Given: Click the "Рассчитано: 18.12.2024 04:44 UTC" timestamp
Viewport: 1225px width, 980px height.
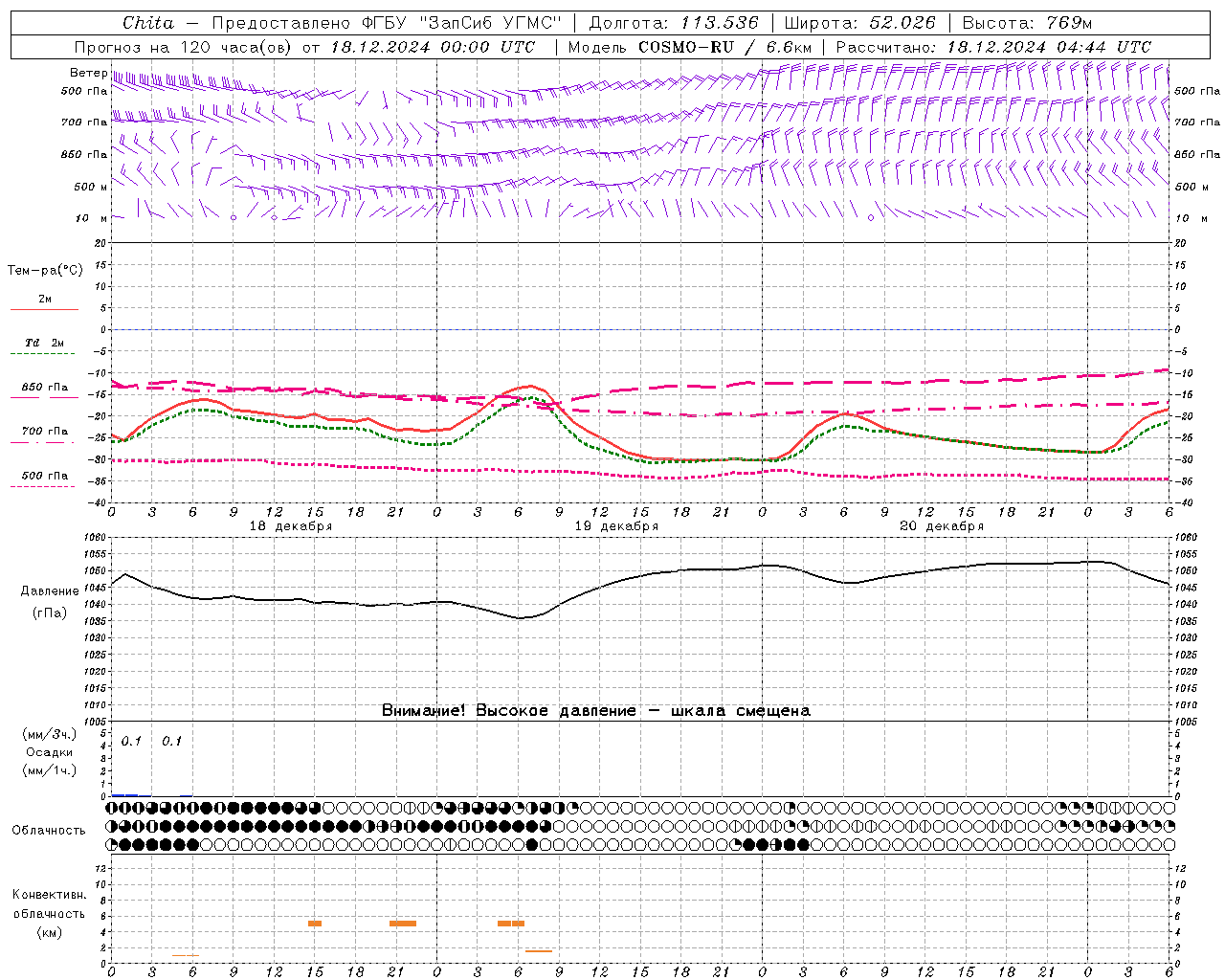Looking at the screenshot, I should tap(993, 47).
